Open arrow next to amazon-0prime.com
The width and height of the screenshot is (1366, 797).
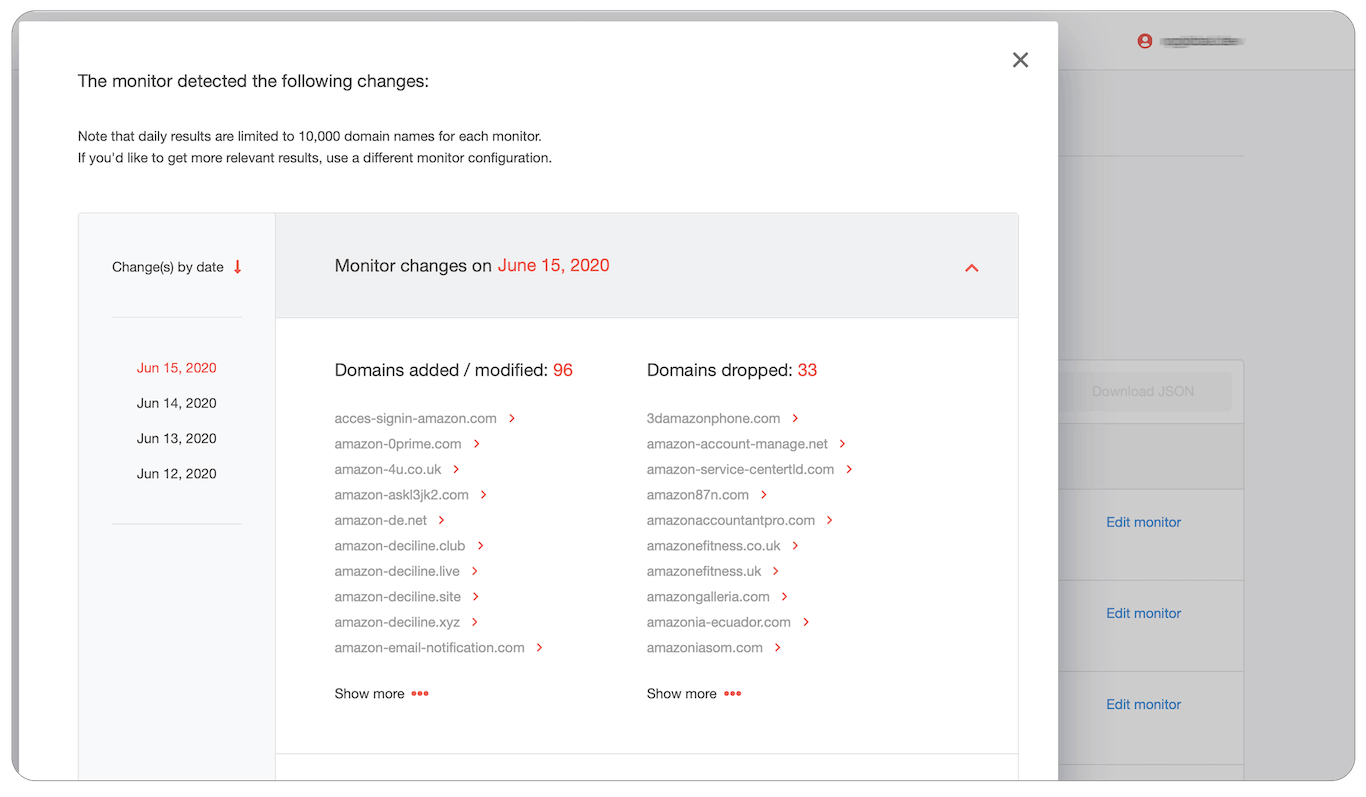click(477, 444)
